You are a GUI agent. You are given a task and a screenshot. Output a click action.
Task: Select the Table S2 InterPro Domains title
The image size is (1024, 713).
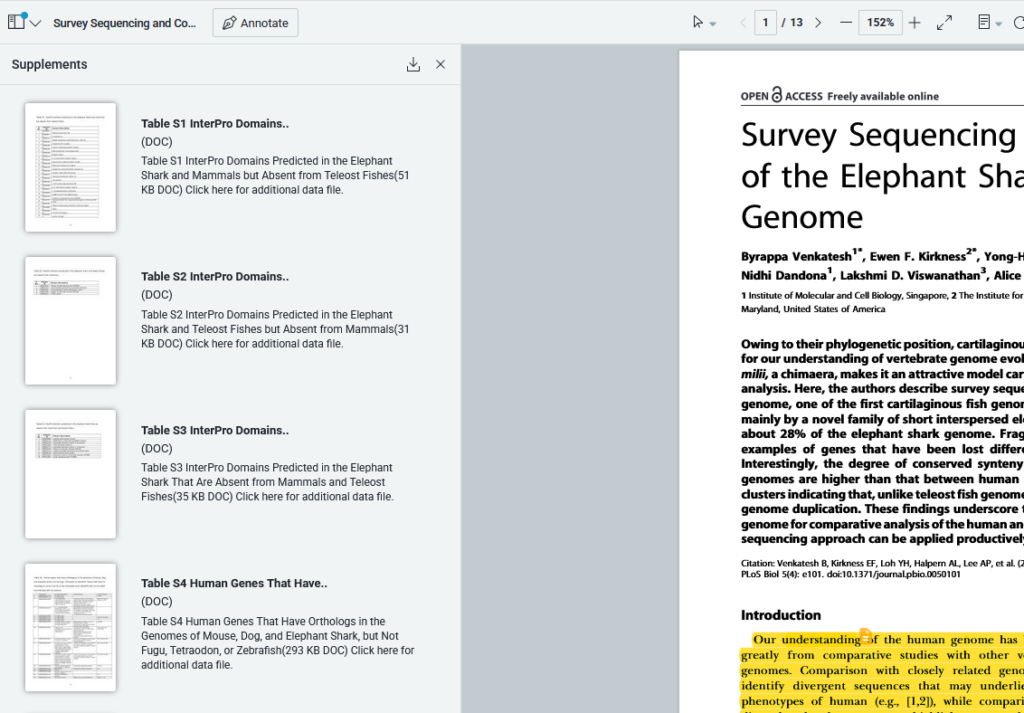(x=215, y=277)
